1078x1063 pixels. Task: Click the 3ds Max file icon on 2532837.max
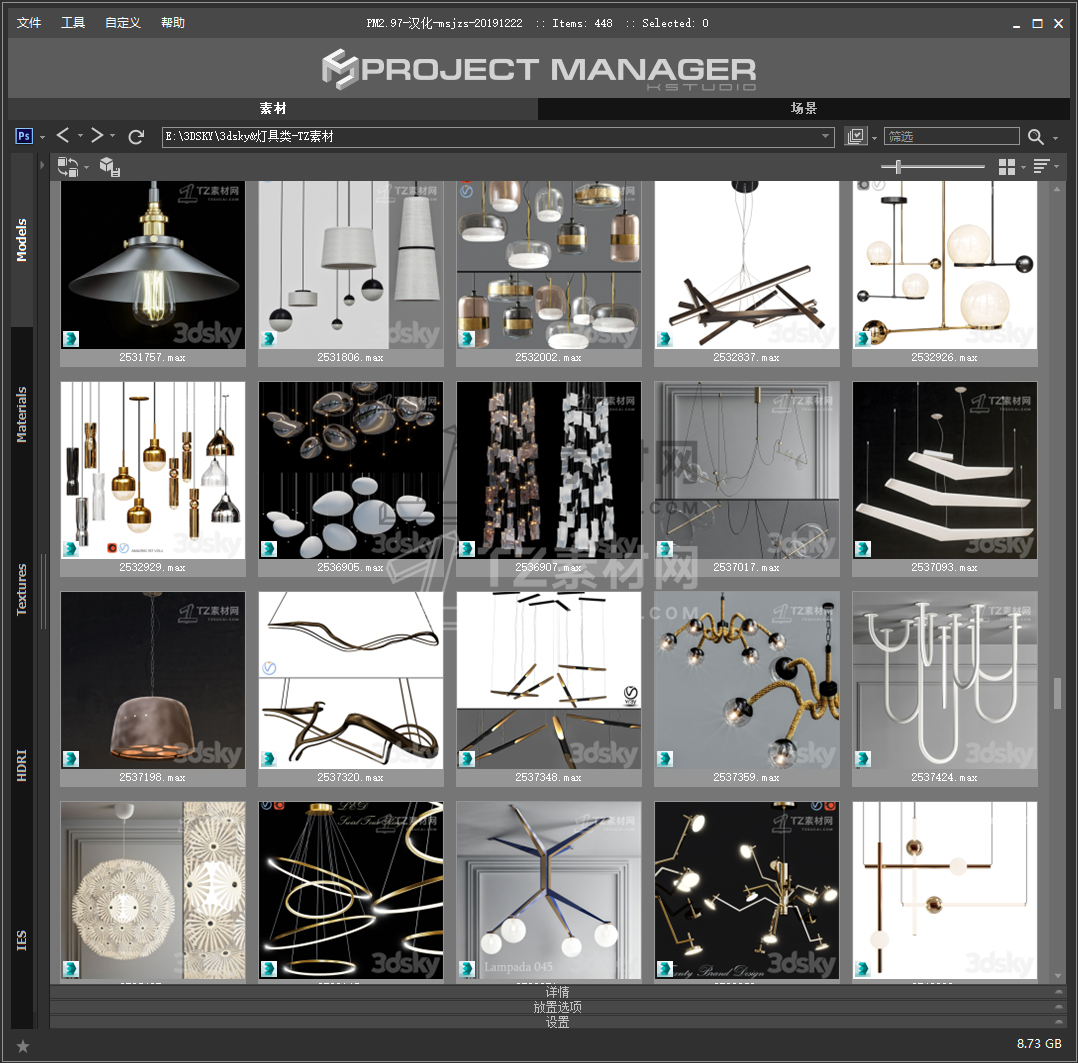click(x=664, y=338)
